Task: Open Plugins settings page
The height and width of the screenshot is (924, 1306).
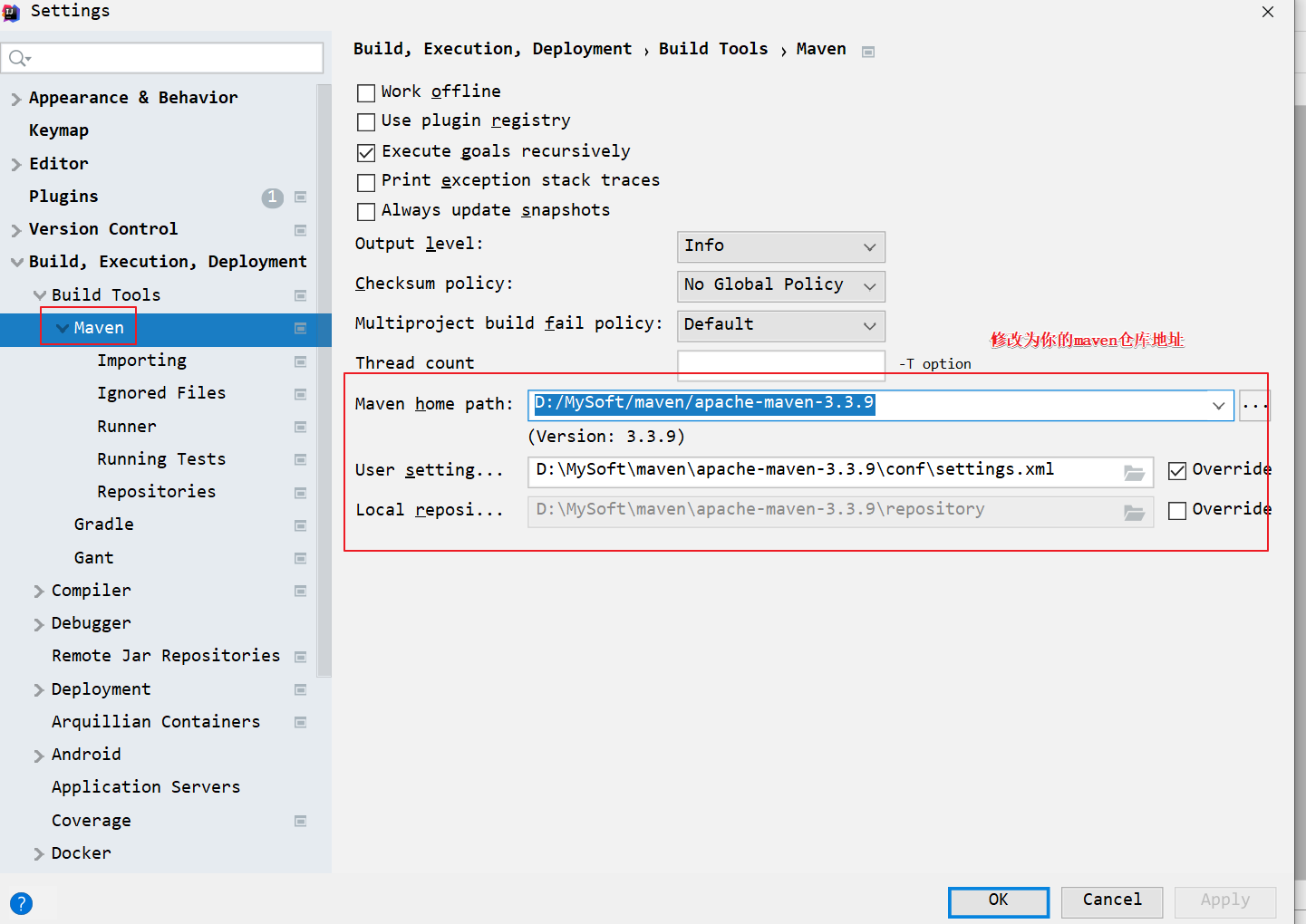Action: point(63,197)
